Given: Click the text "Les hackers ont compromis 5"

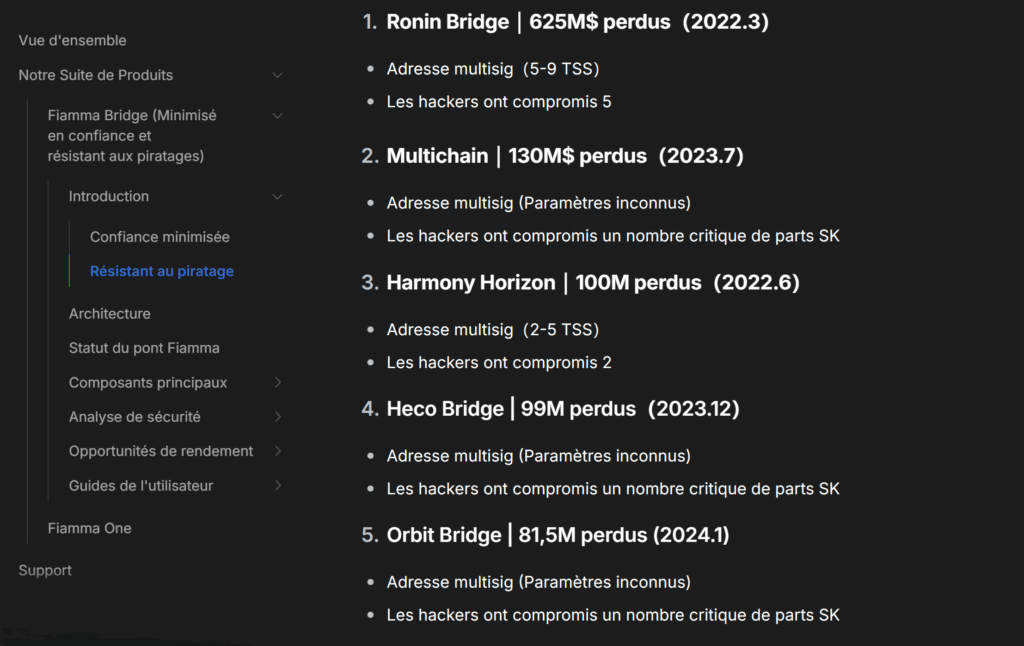Looking at the screenshot, I should 499,102.
